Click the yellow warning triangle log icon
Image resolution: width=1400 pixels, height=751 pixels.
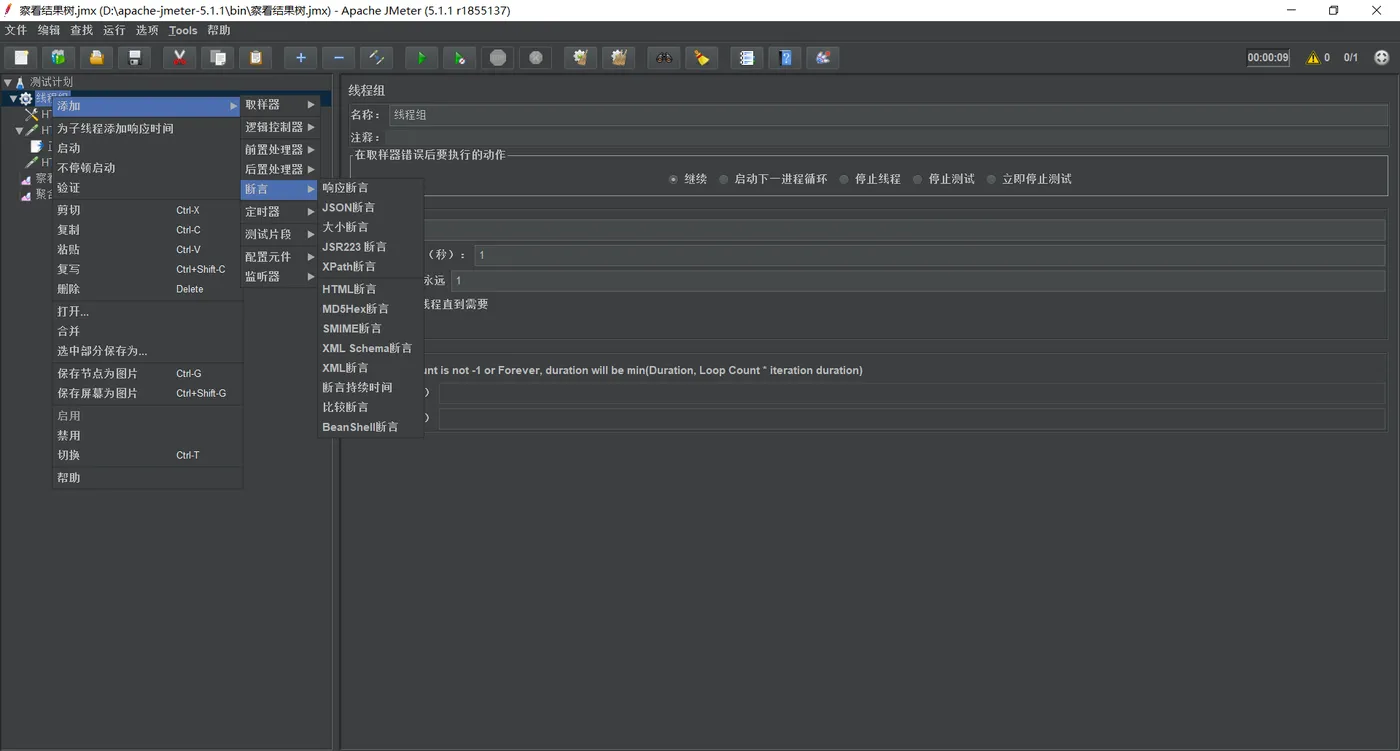coord(1313,58)
